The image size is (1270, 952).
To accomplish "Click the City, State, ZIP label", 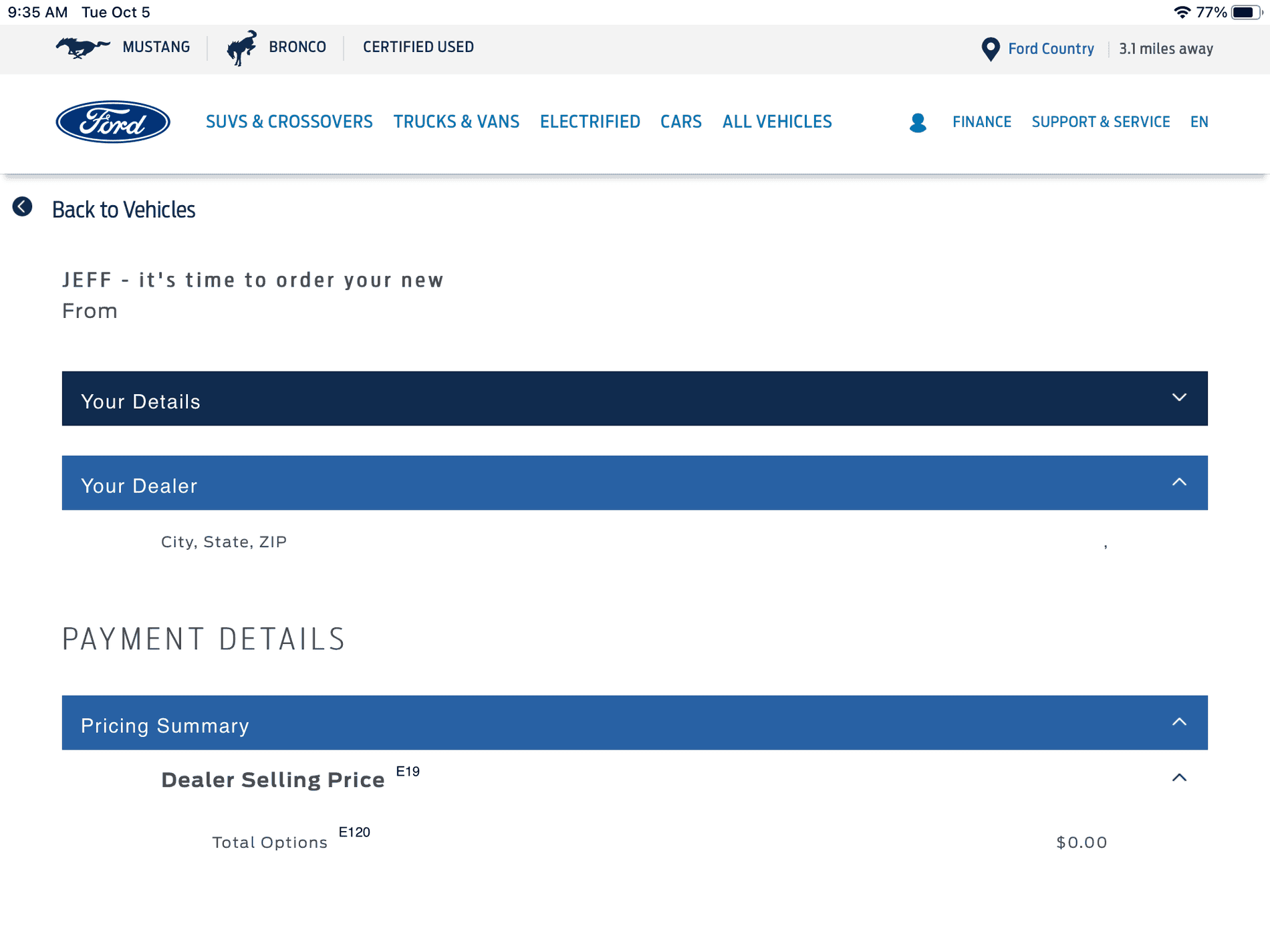I will [224, 542].
